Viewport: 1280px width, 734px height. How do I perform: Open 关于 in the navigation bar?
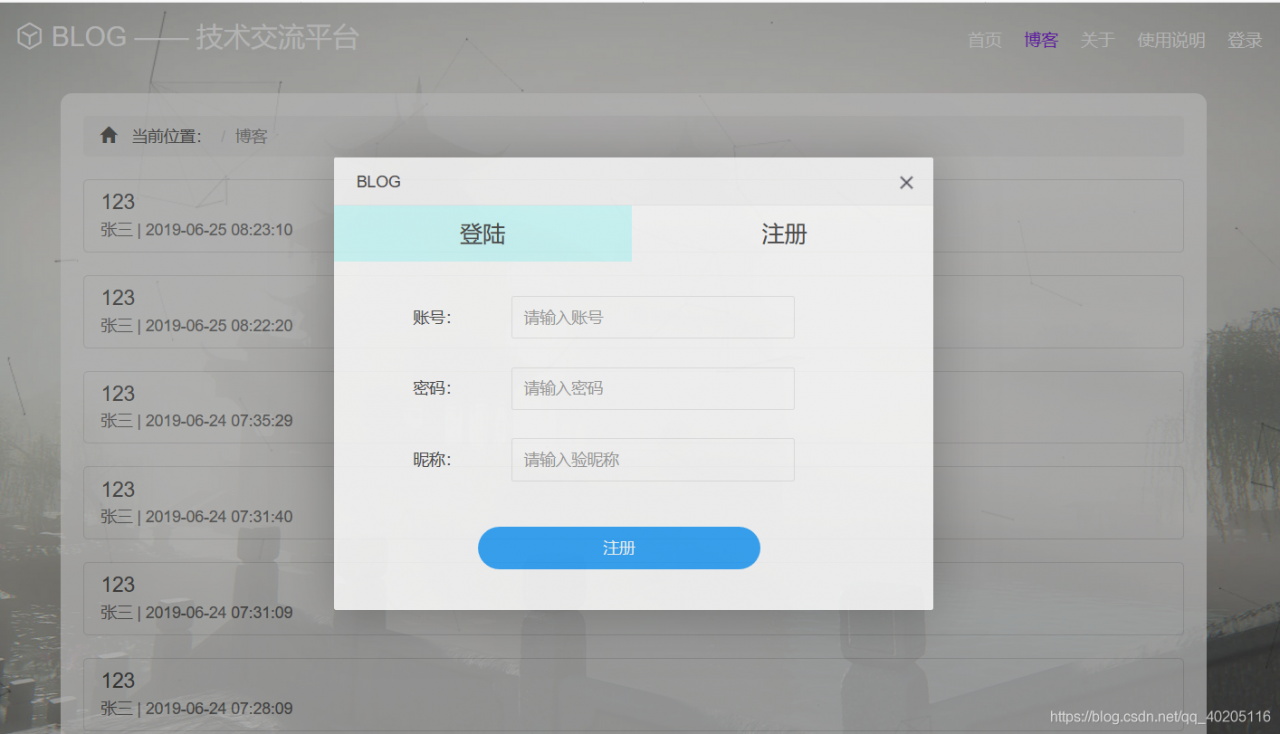[1097, 40]
